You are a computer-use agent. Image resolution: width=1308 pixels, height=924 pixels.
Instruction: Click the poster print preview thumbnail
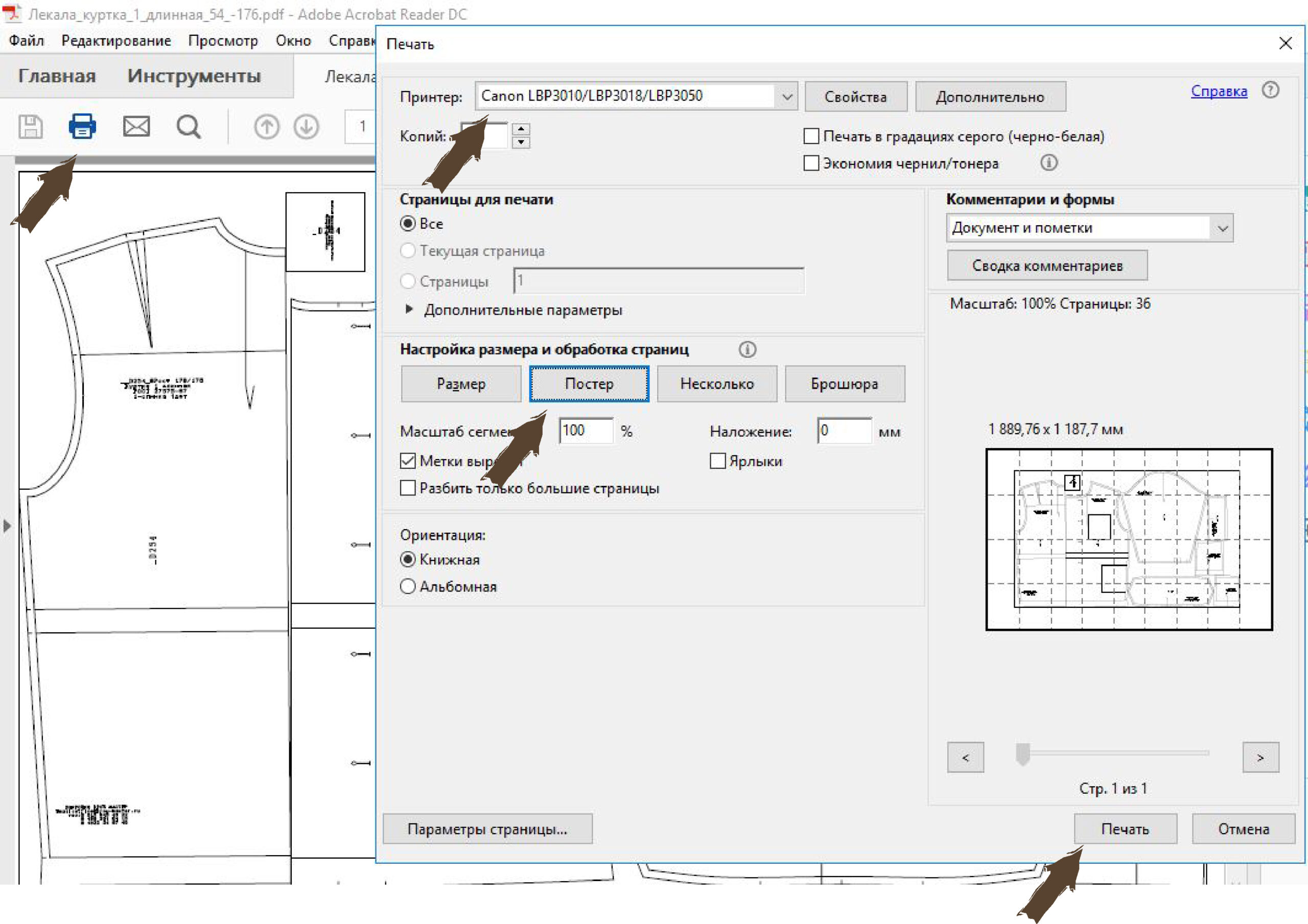1129,539
